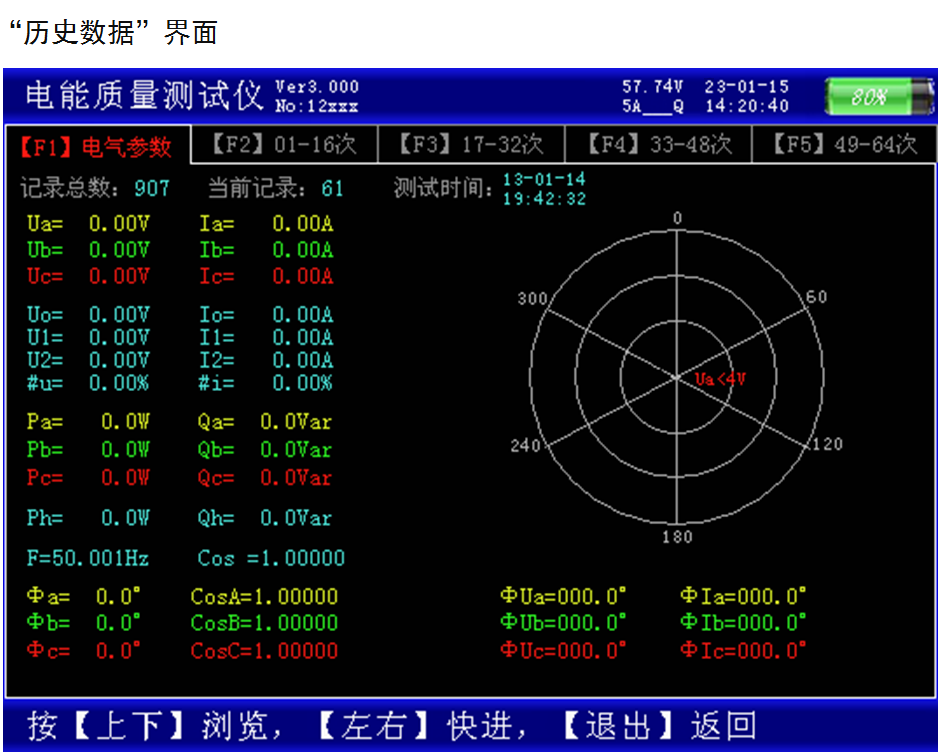Click the 180 degree mark on polar chart
940x752 pixels.
(x=677, y=537)
